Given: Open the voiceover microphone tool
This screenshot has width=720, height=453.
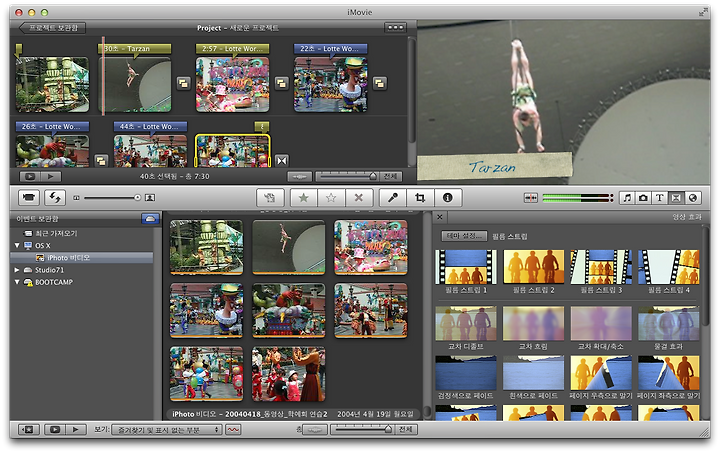Looking at the screenshot, I should point(393,198).
